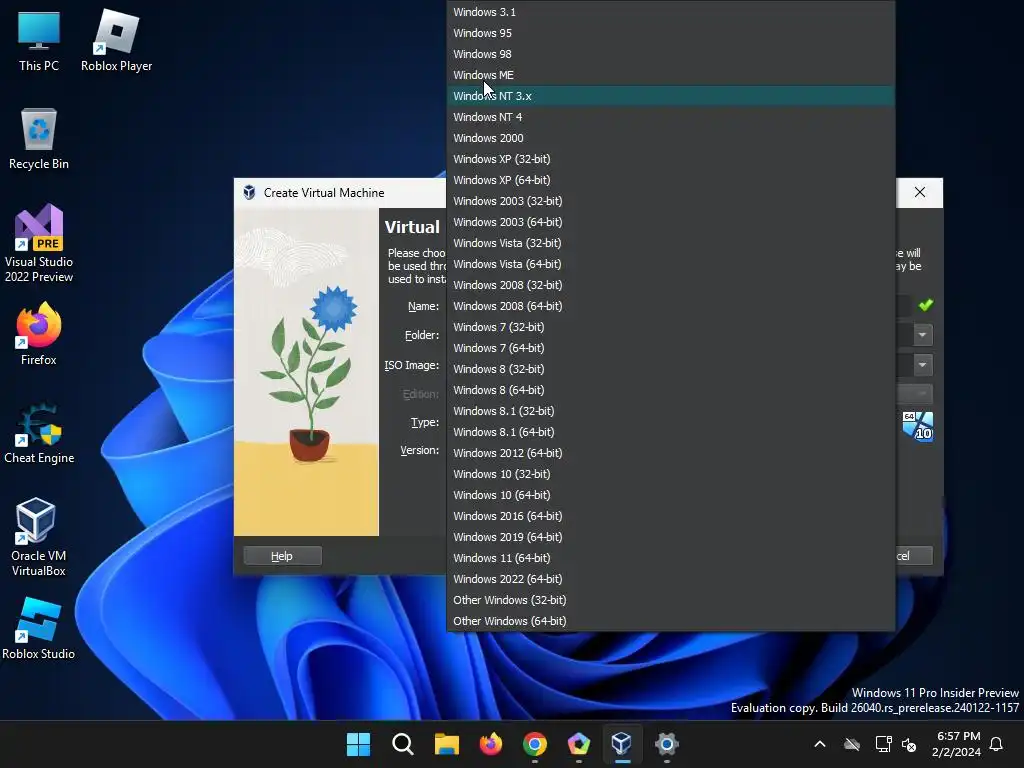Click the partially hidden Cancel button
This screenshot has width=1024, height=768.
click(914, 556)
